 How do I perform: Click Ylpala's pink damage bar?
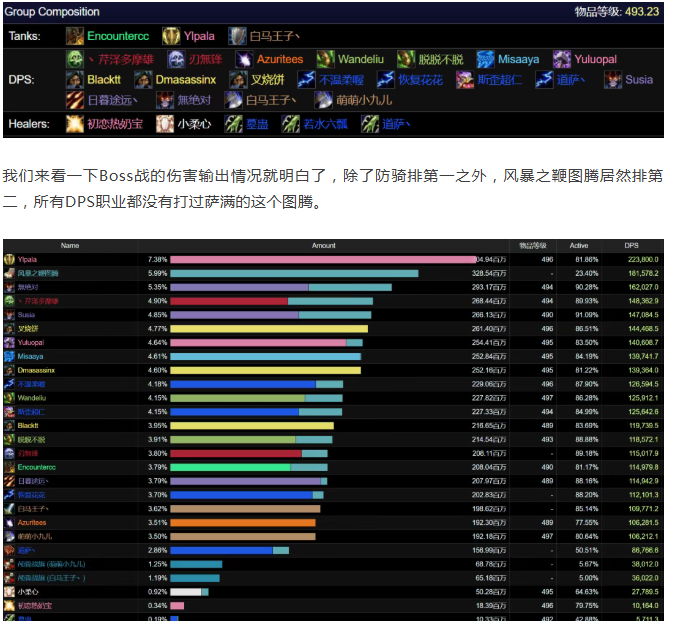pos(322,259)
